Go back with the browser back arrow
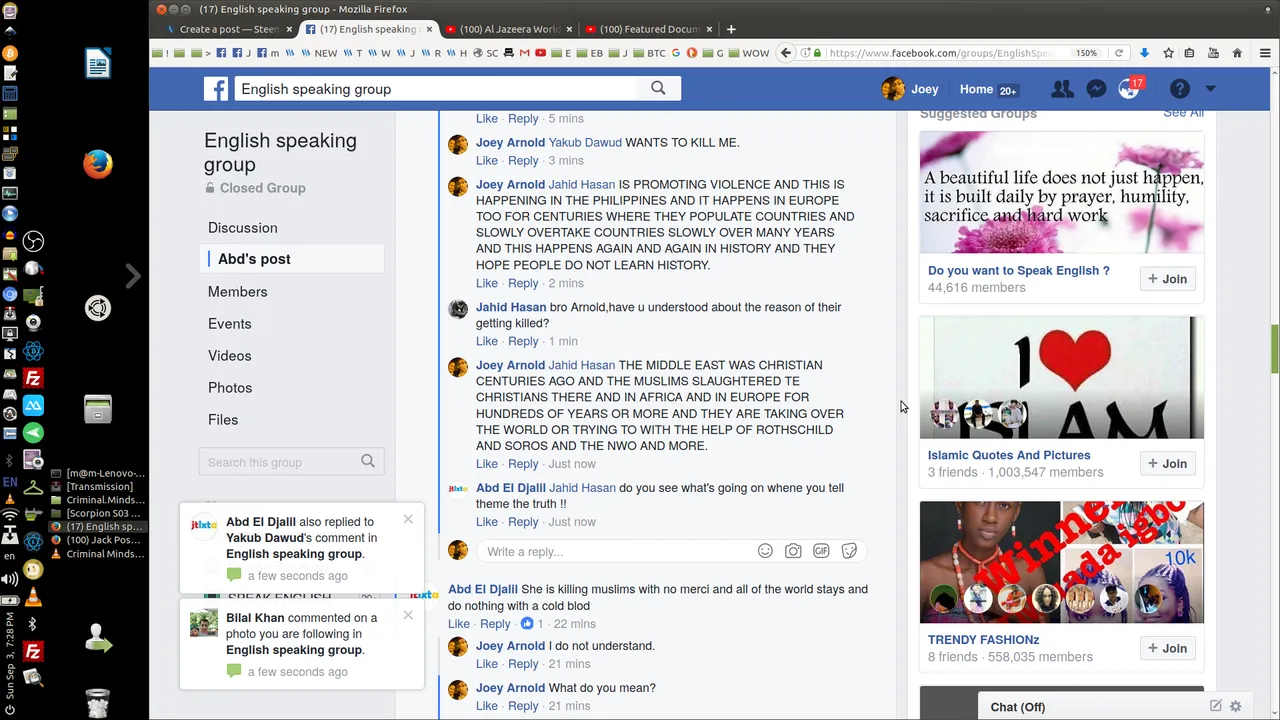The width and height of the screenshot is (1280, 720). 786,53
